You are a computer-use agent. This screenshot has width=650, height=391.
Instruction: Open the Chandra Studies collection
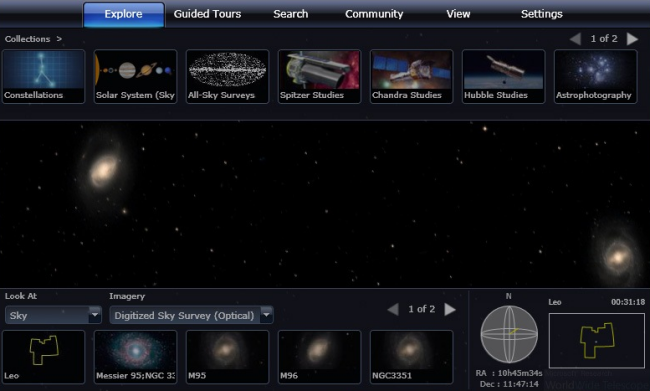412,76
